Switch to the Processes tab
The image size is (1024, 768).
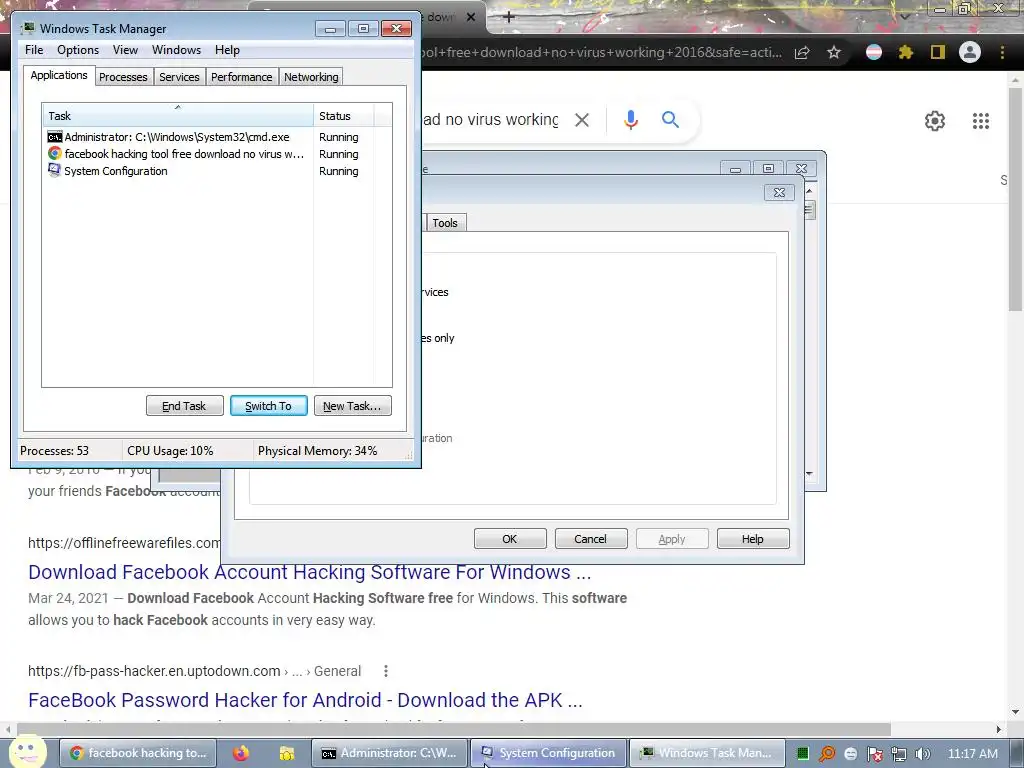[123, 77]
